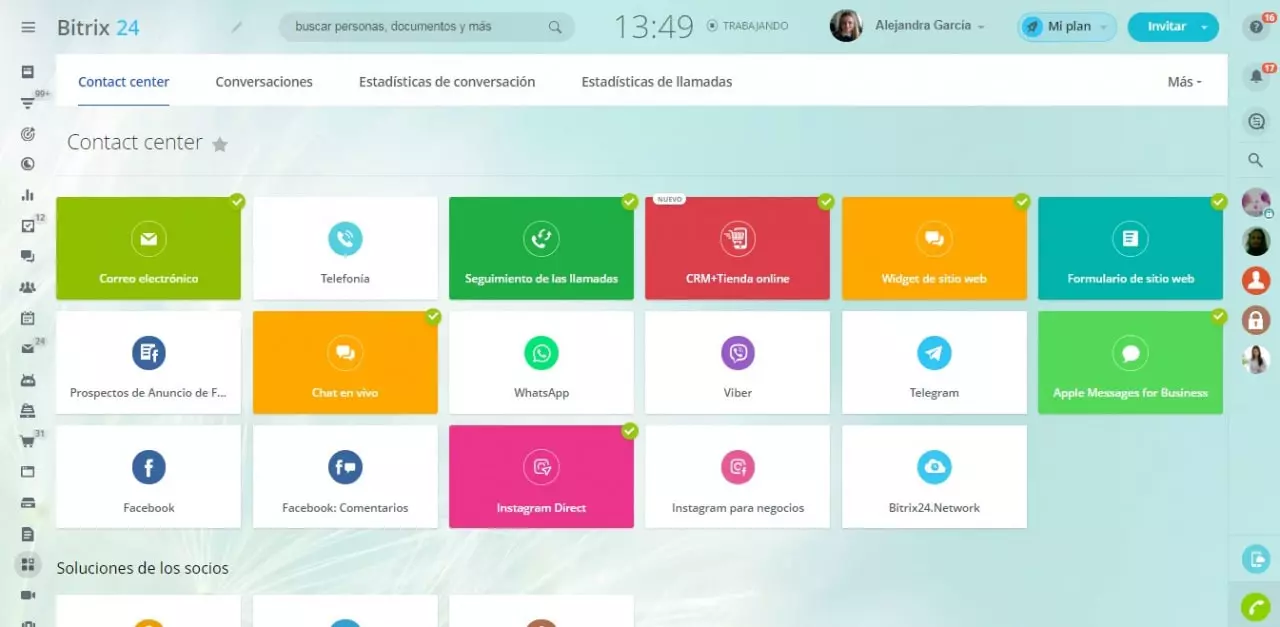Click the Bitrix 24 logo
The width and height of the screenshot is (1280, 627).
(x=98, y=27)
